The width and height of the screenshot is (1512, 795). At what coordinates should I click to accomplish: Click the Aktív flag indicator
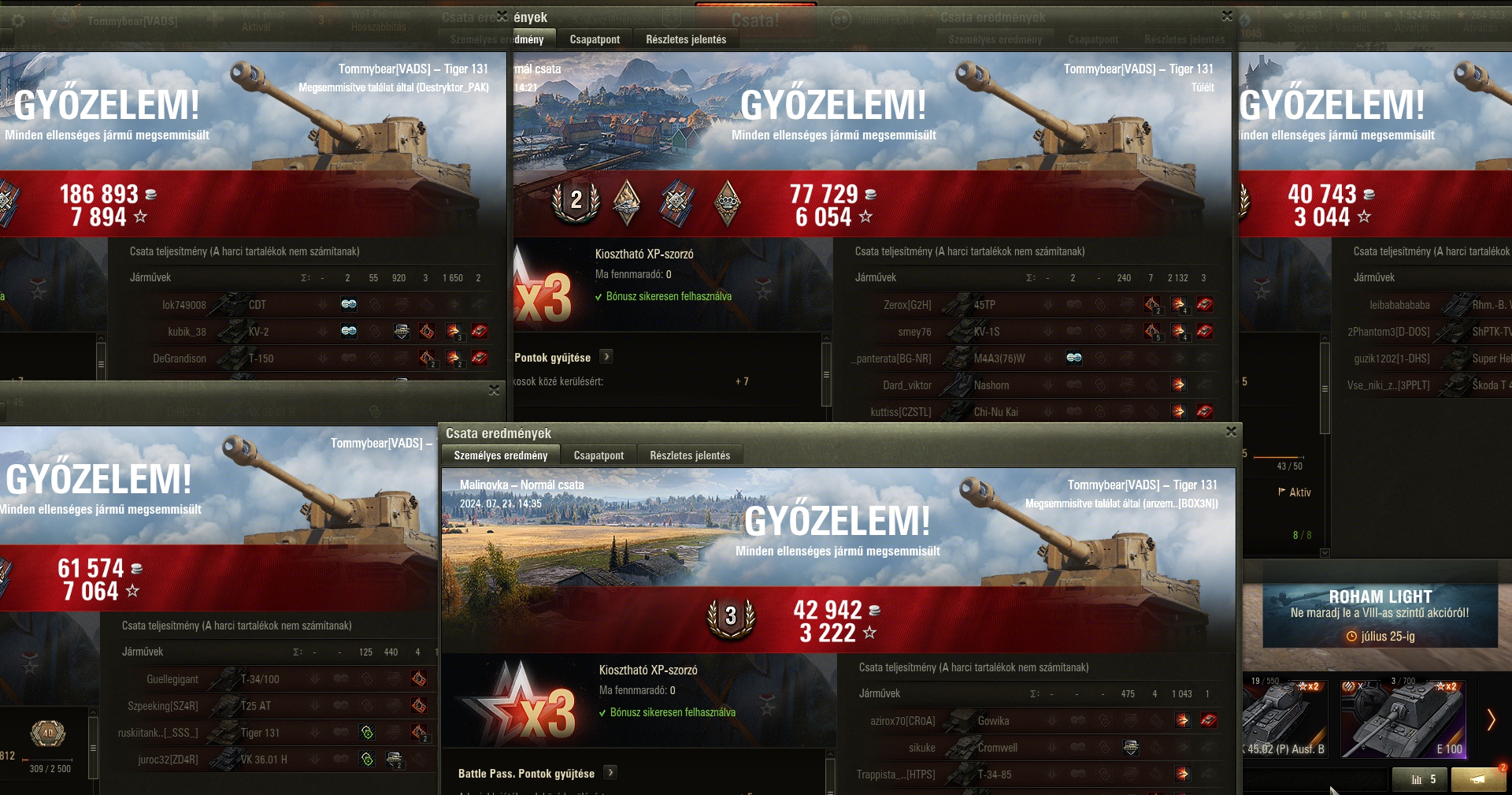point(1294,492)
